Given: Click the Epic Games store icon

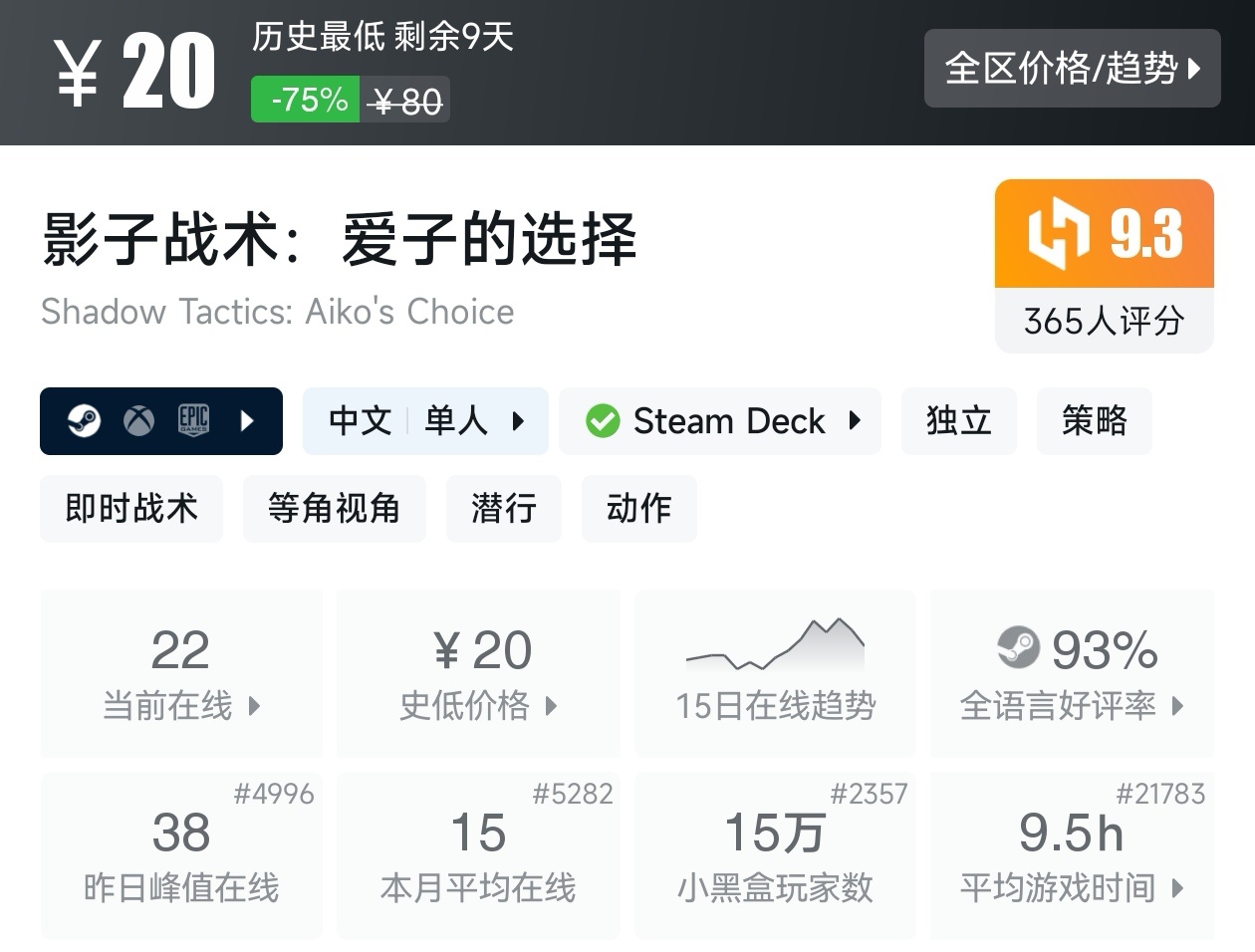Looking at the screenshot, I should [x=193, y=421].
